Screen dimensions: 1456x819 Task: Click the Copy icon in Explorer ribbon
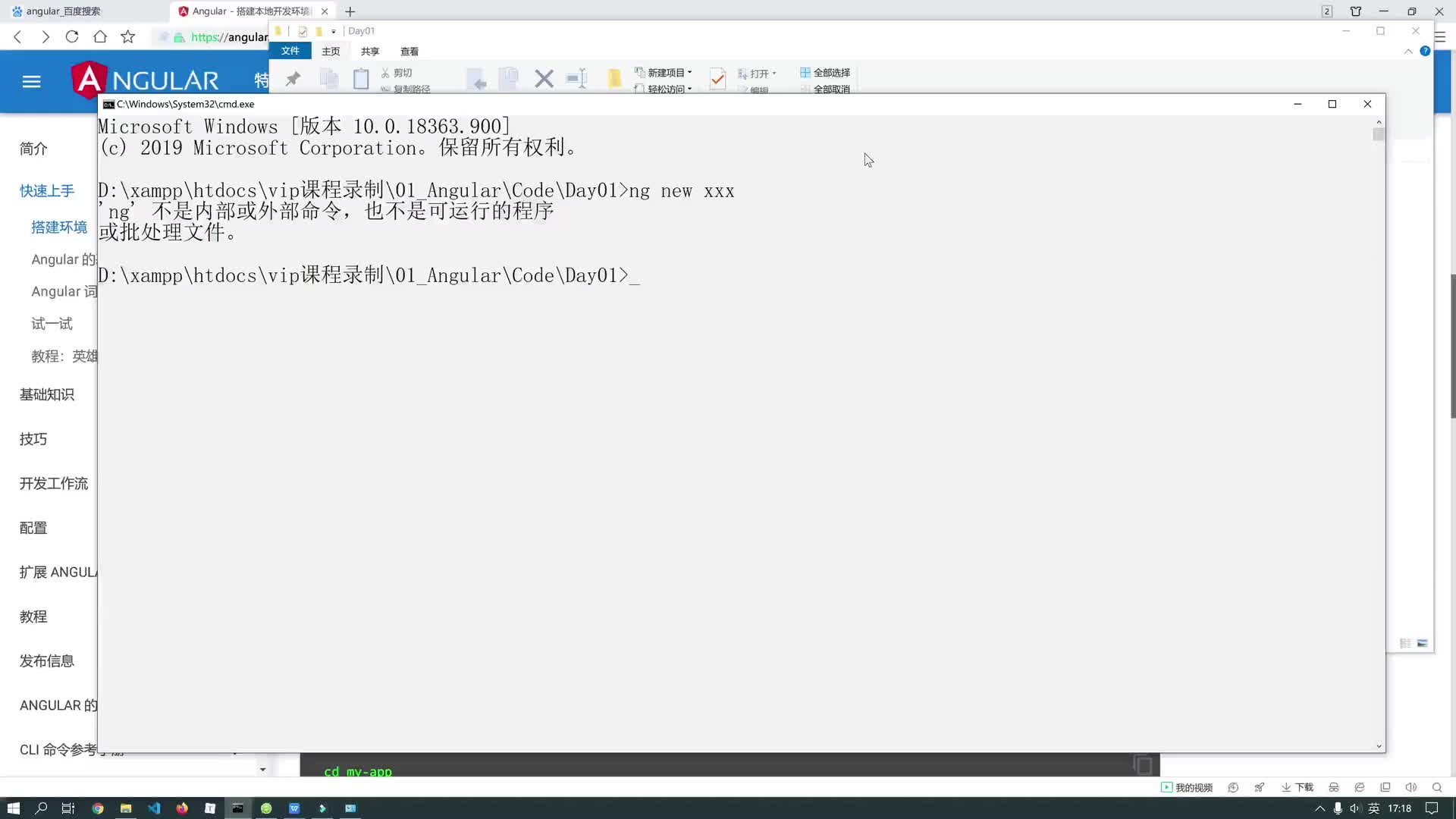329,79
